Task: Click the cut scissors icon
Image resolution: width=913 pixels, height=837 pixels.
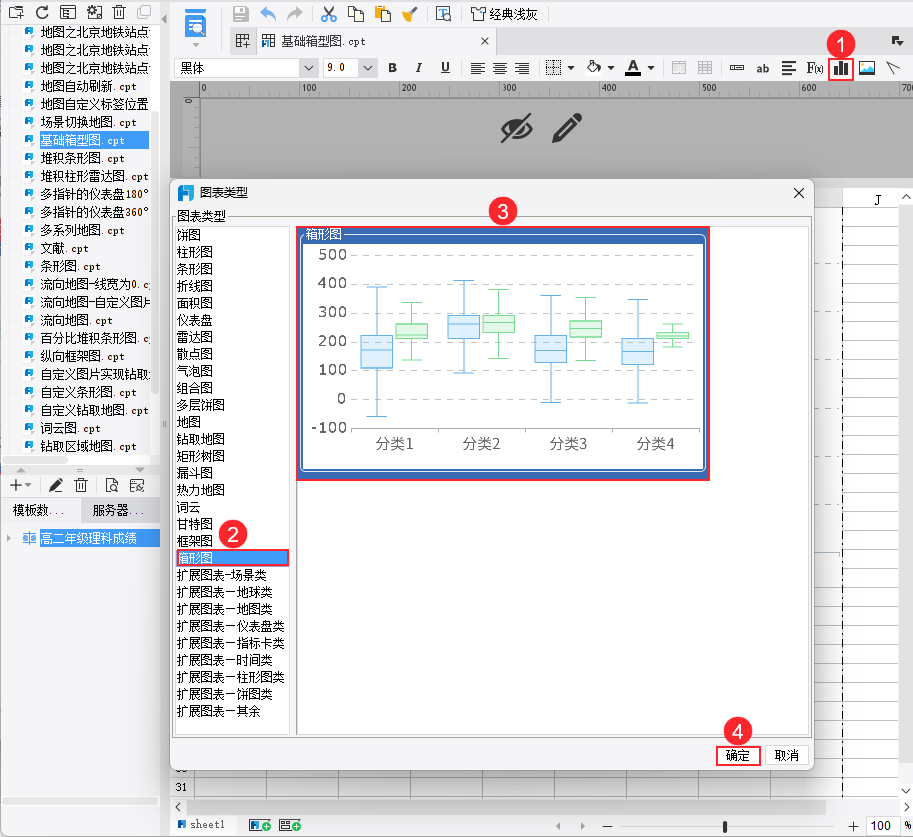Action: [328, 13]
